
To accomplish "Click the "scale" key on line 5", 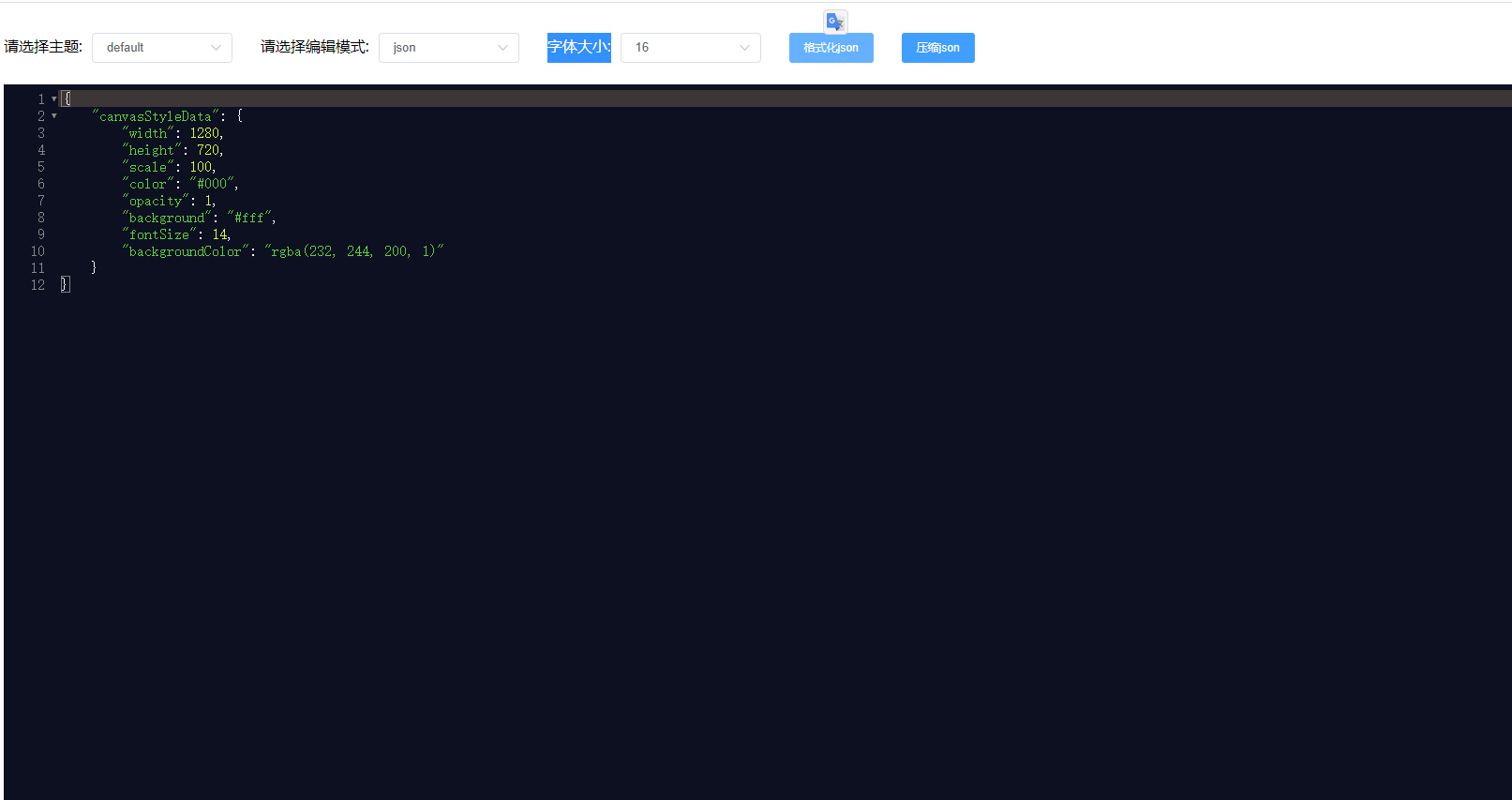I will (148, 167).
